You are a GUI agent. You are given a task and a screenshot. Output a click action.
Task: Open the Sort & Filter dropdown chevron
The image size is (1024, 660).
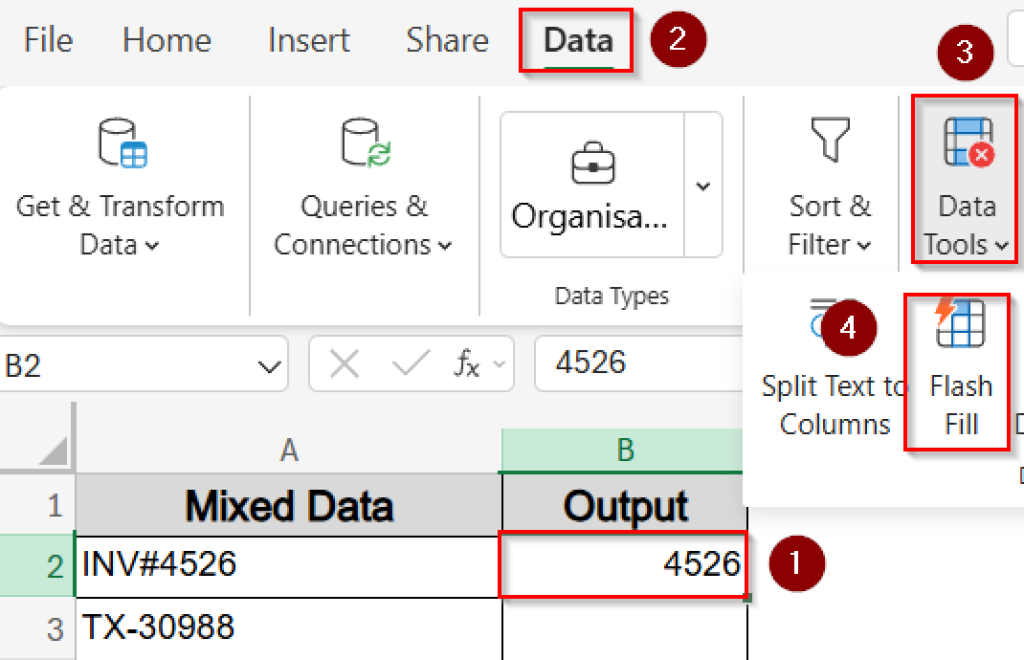(x=864, y=246)
